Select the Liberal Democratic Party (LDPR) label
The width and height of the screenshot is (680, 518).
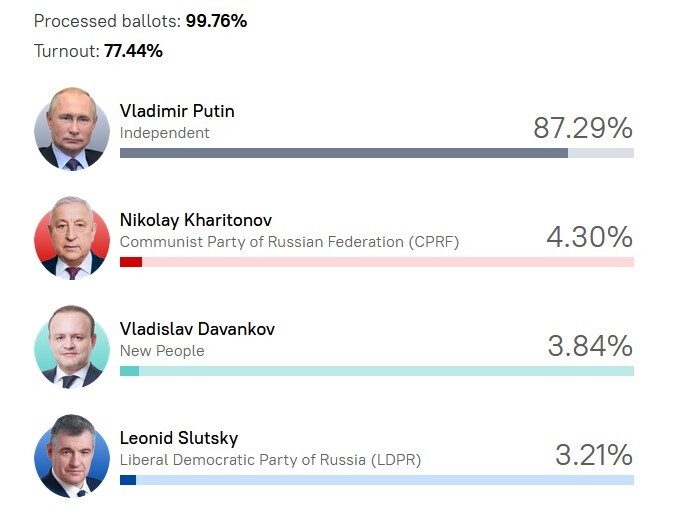coord(270,460)
